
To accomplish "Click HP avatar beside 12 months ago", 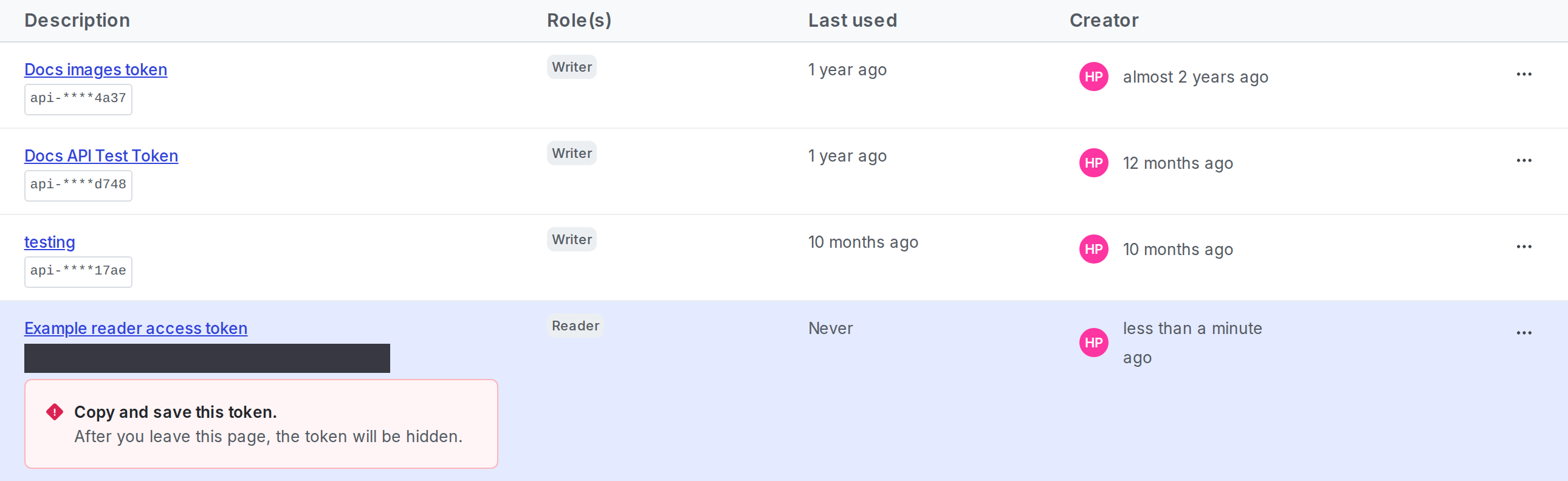I will coord(1093,163).
